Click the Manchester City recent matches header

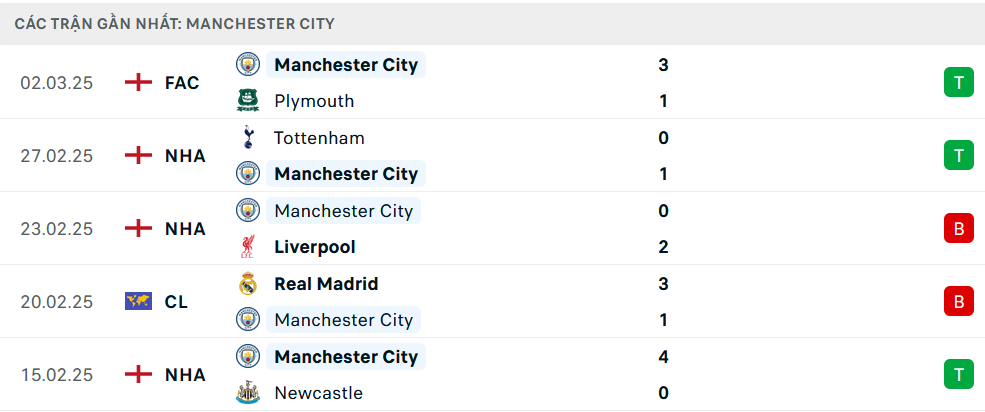pyautogui.click(x=175, y=22)
